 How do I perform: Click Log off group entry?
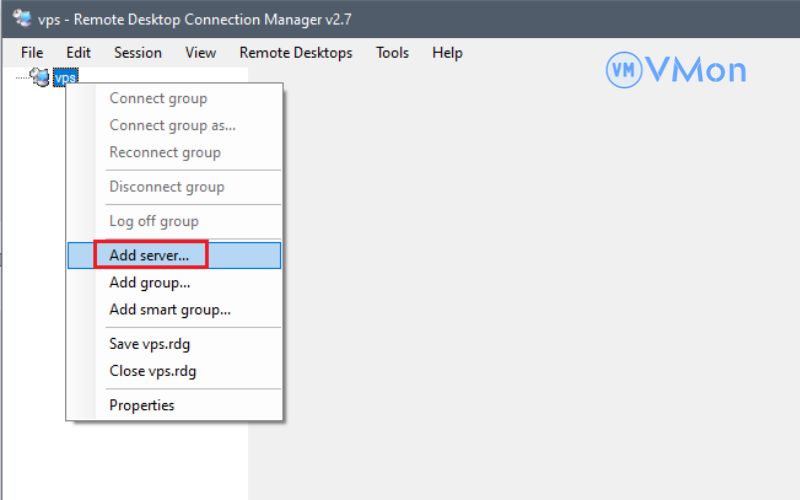(174, 221)
